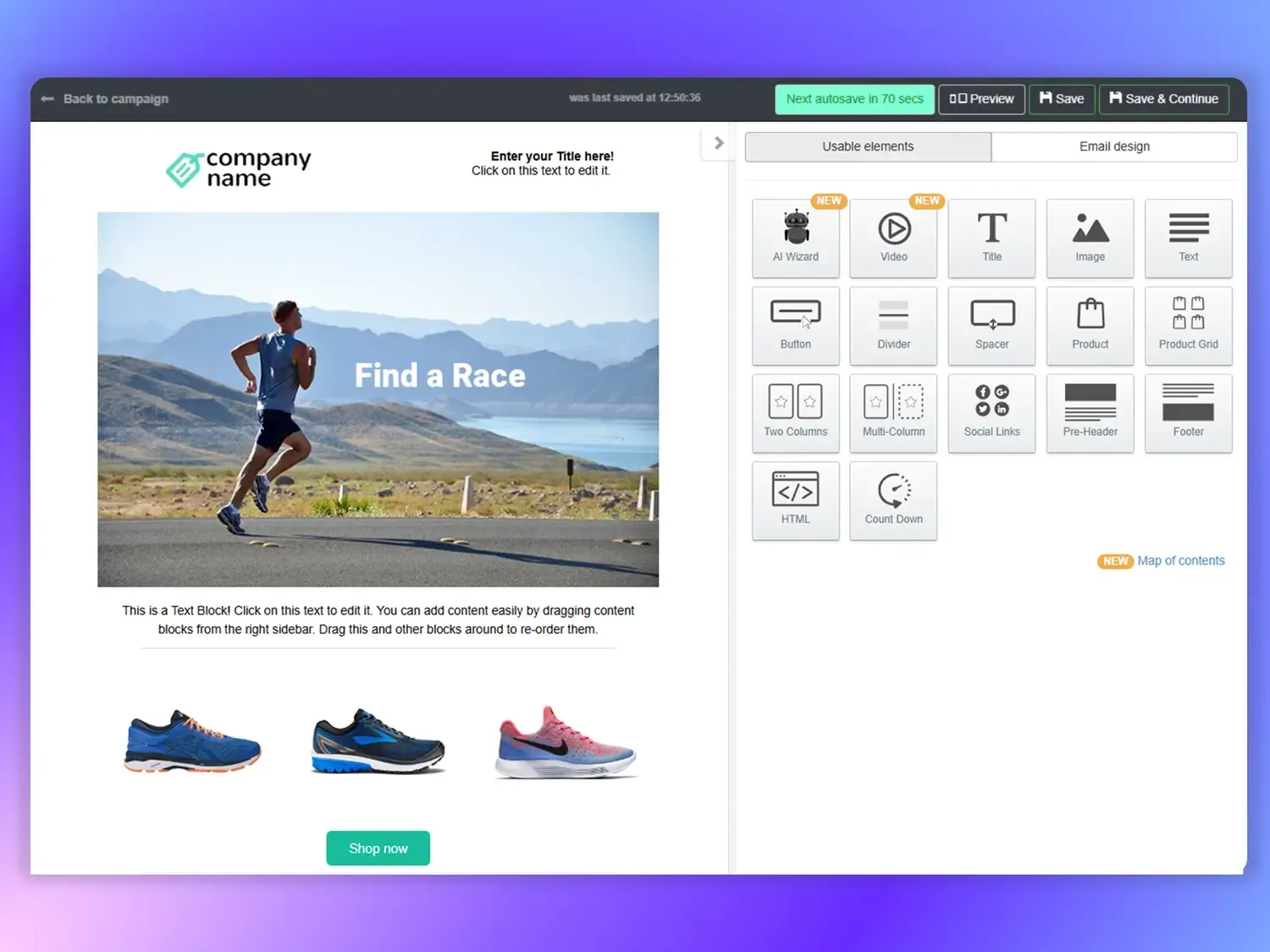Choose the Image element tile
Image resolution: width=1270 pixels, height=952 pixels.
[x=1090, y=239]
